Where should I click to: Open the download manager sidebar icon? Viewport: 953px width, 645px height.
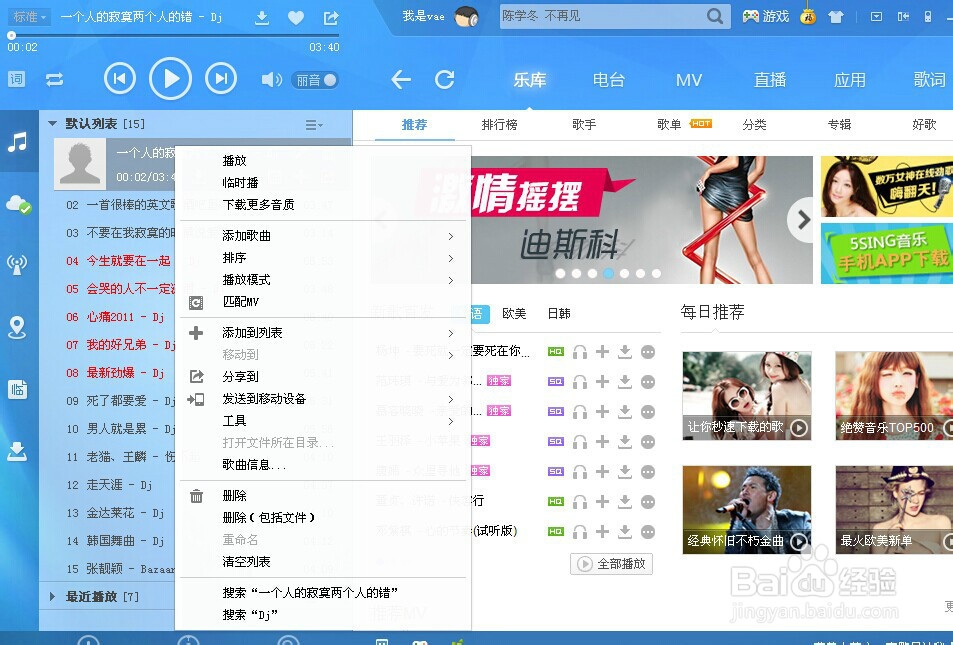click(17, 451)
